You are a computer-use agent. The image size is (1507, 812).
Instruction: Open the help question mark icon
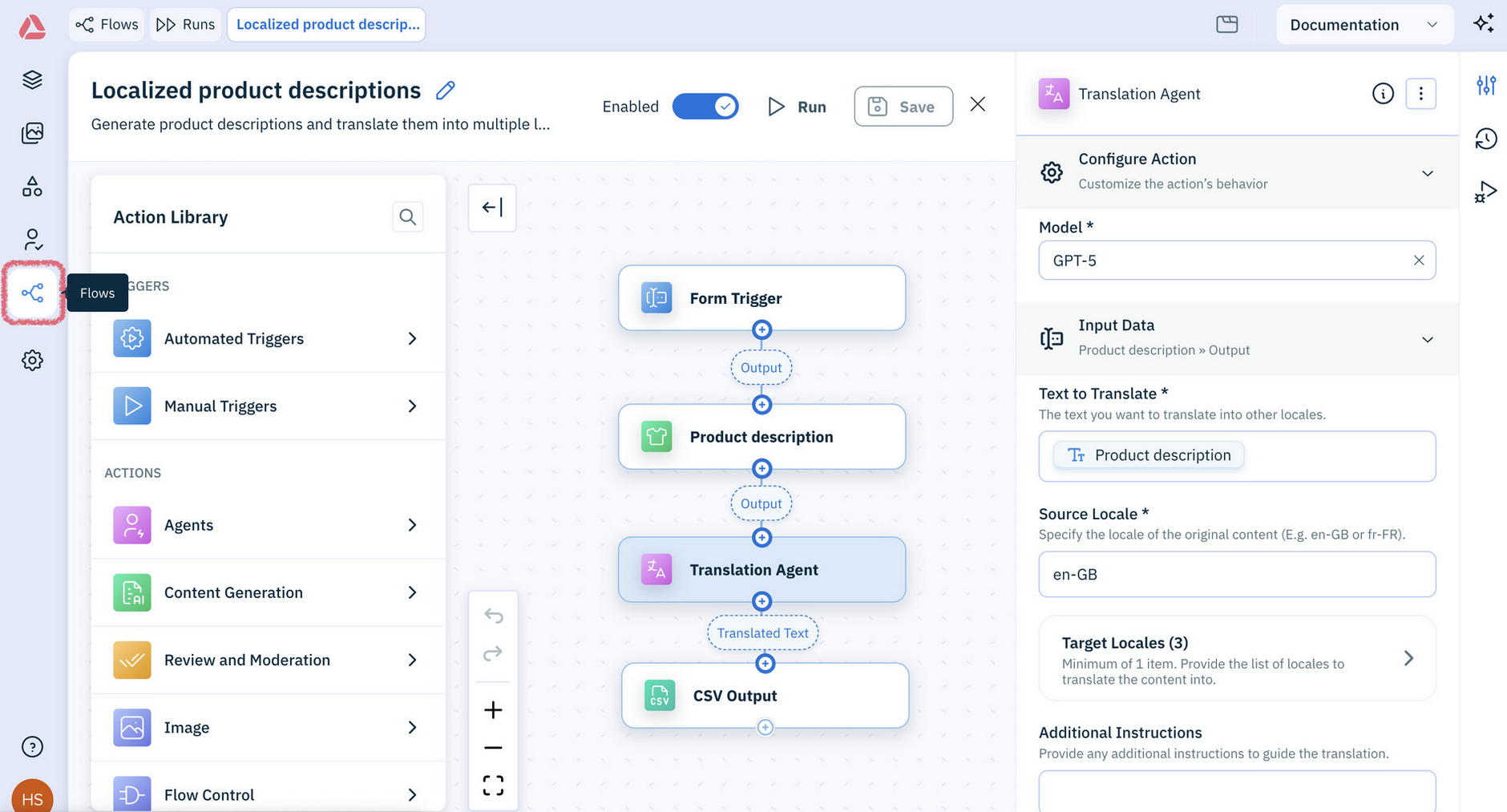[x=32, y=746]
